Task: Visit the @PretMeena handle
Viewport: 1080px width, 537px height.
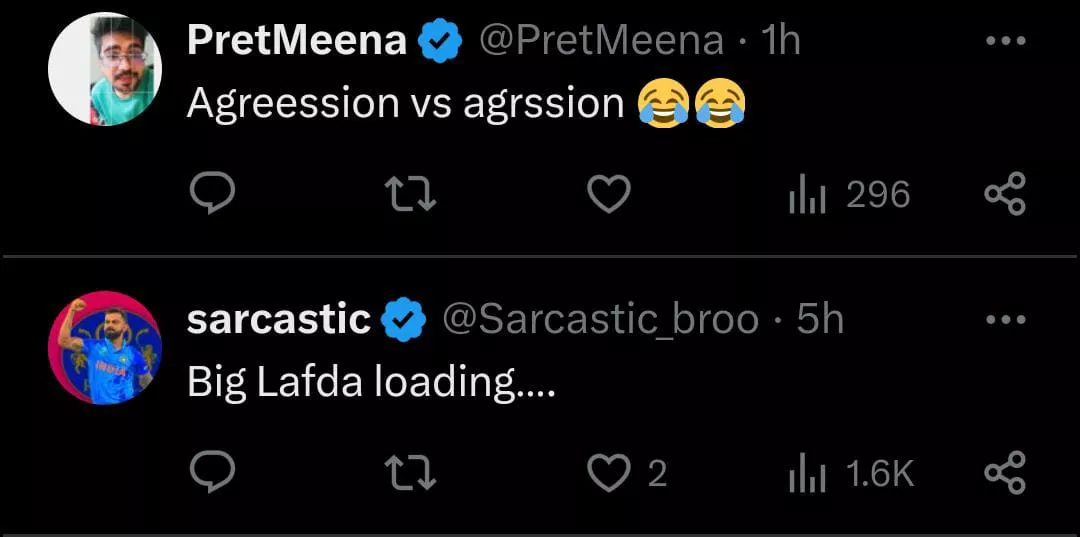Action: pyautogui.click(x=601, y=41)
